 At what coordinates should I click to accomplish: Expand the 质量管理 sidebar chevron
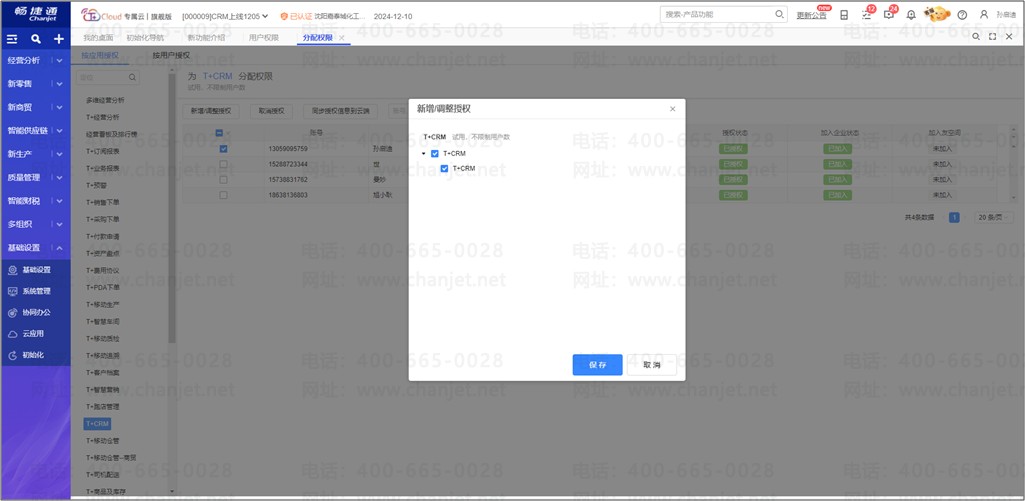pyautogui.click(x=59, y=177)
